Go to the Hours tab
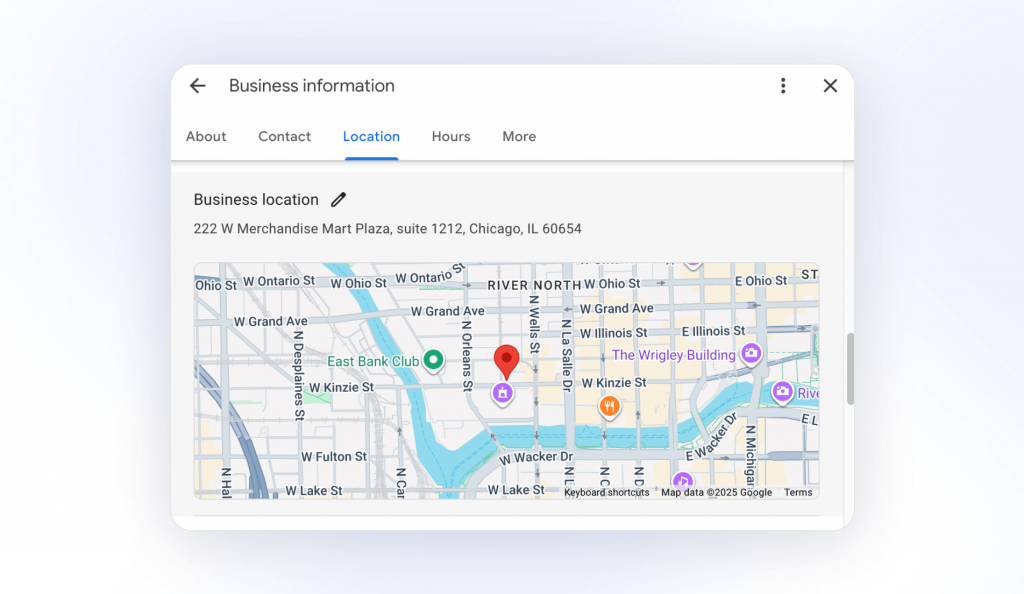Screen dimensions: 1024x594 coord(451,137)
